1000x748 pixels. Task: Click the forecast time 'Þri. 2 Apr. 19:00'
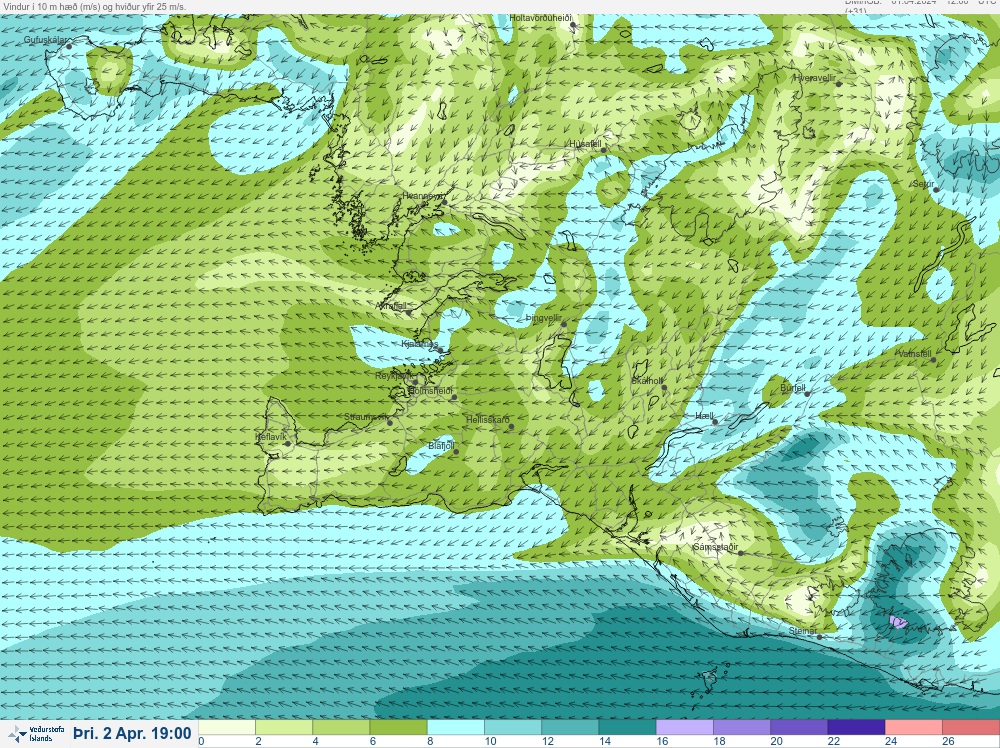tap(132, 733)
